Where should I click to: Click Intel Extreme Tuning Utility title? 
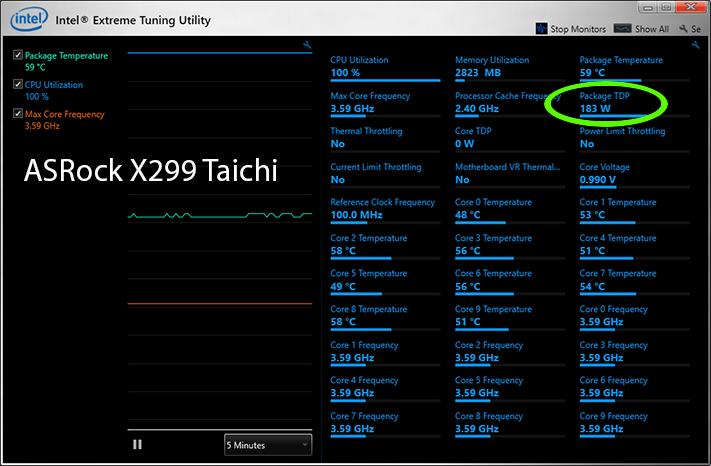[x=133, y=20]
